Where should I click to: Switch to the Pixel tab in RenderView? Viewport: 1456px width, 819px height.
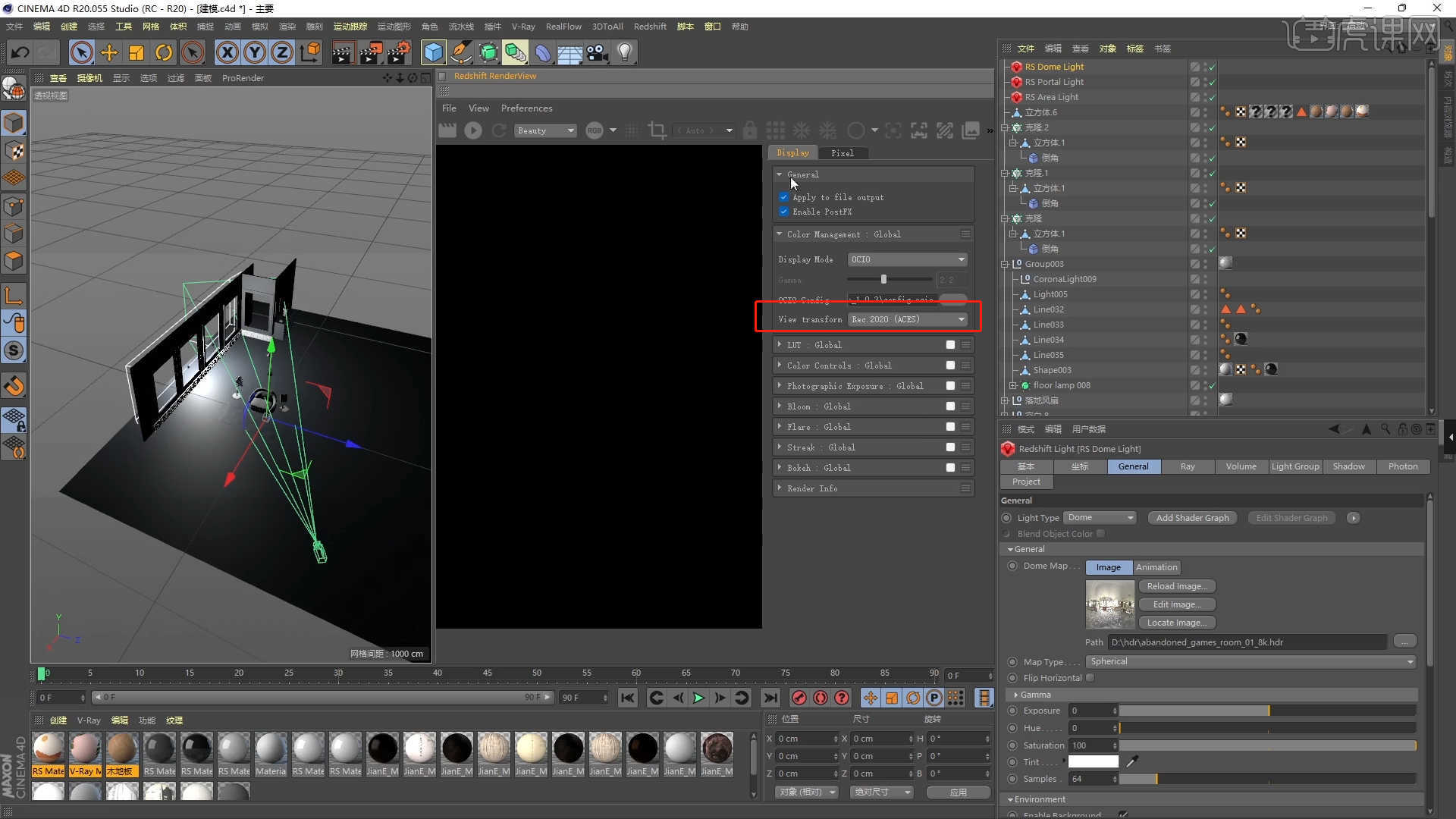tap(843, 152)
